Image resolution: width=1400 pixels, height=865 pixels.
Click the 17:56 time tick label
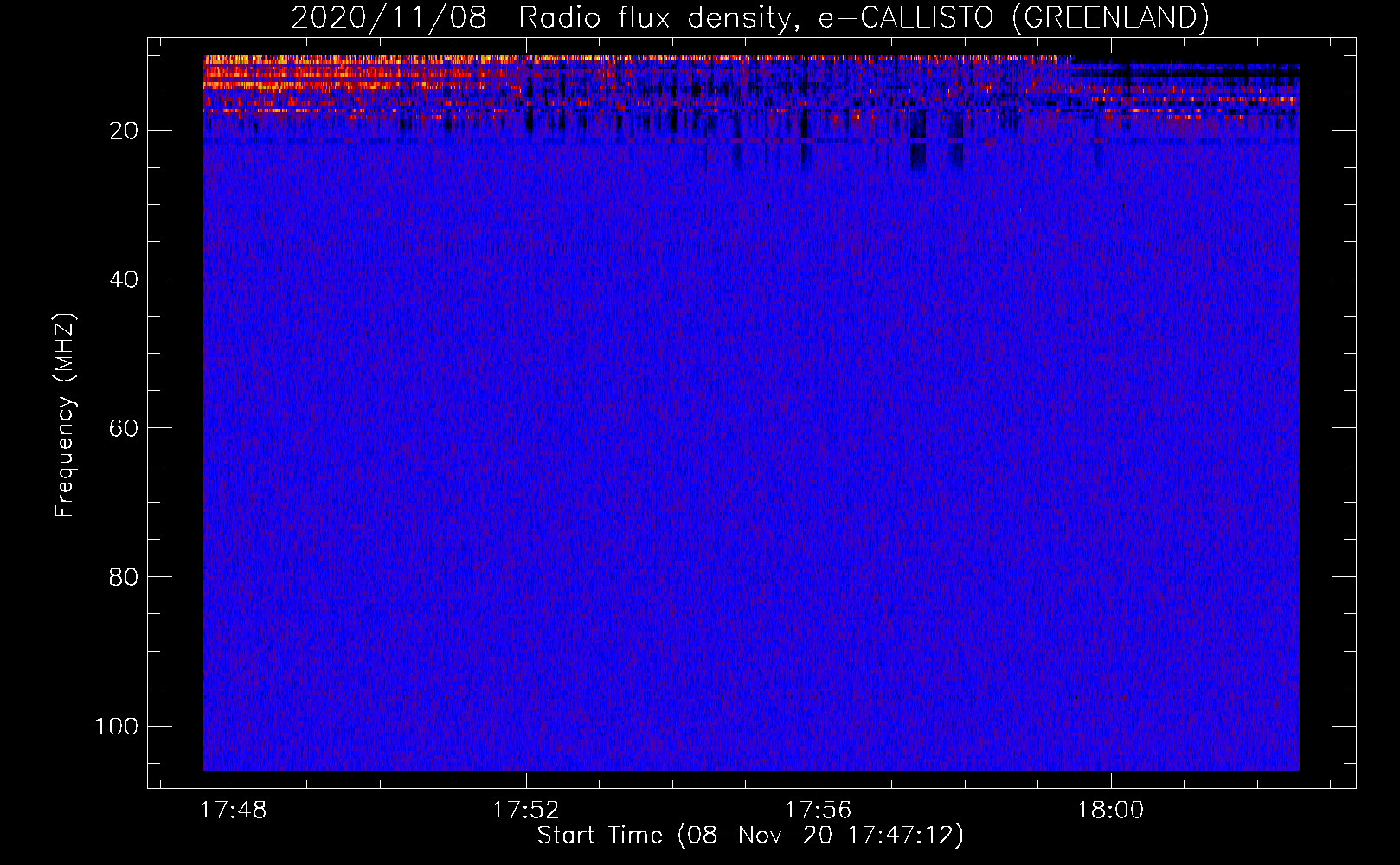coord(819,811)
